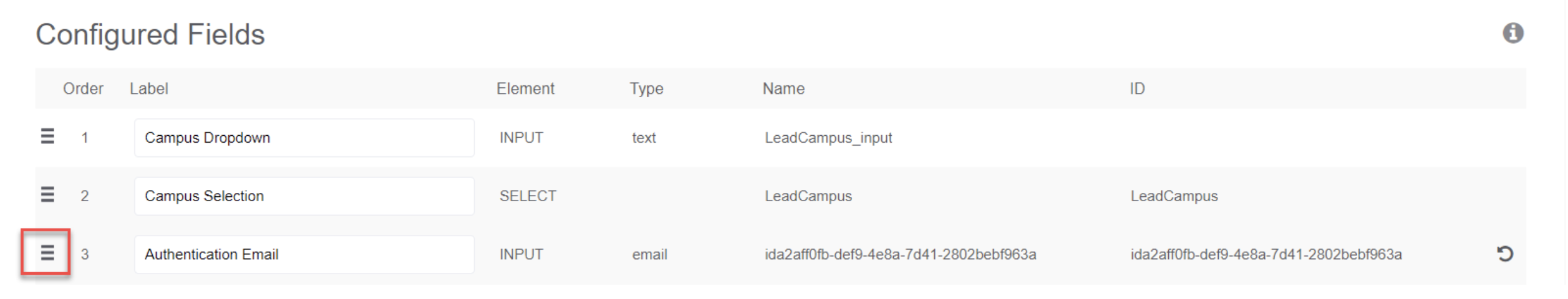
Task: Select the Authentication Email row drag handle
Action: (47, 253)
